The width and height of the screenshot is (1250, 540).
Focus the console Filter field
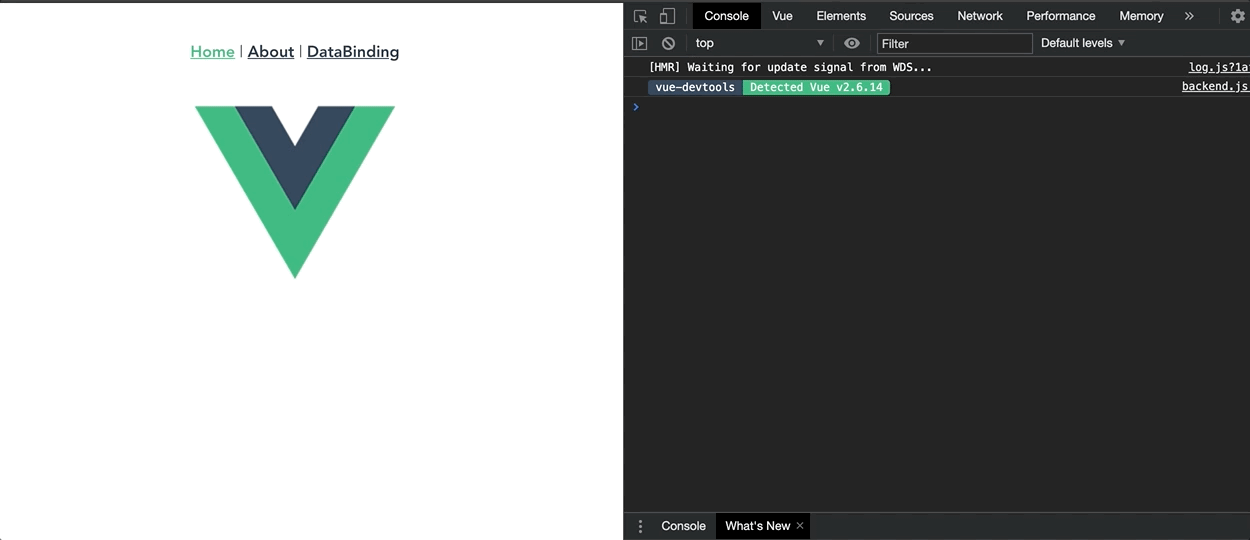954,43
